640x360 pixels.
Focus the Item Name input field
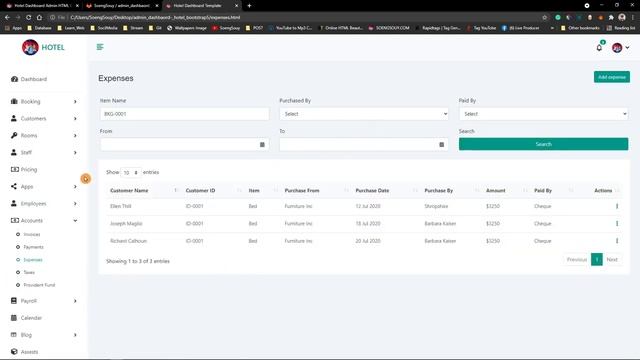[184, 114]
